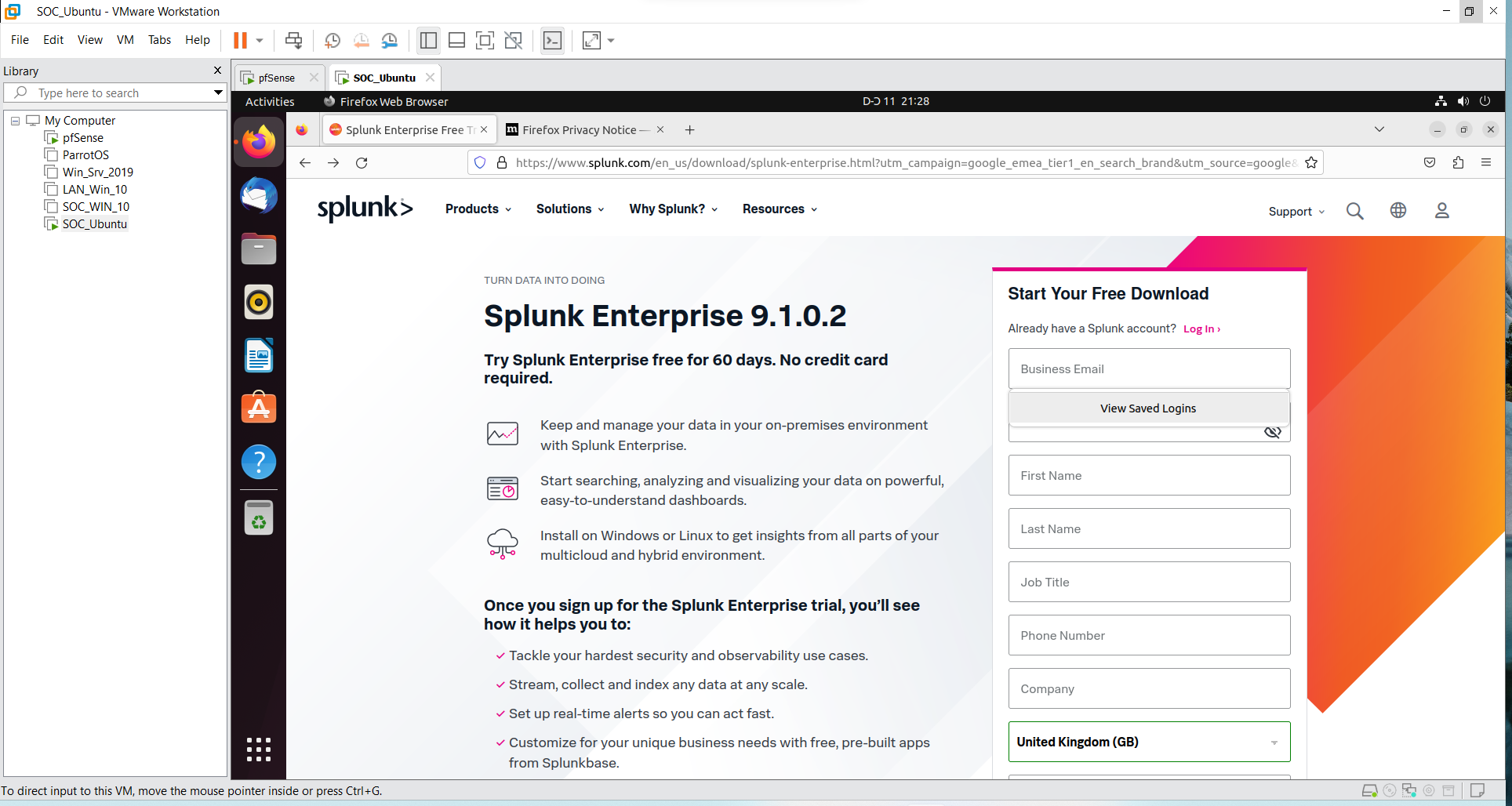Open the VM menu
Screen dimensions: 1512x806
tap(125, 40)
